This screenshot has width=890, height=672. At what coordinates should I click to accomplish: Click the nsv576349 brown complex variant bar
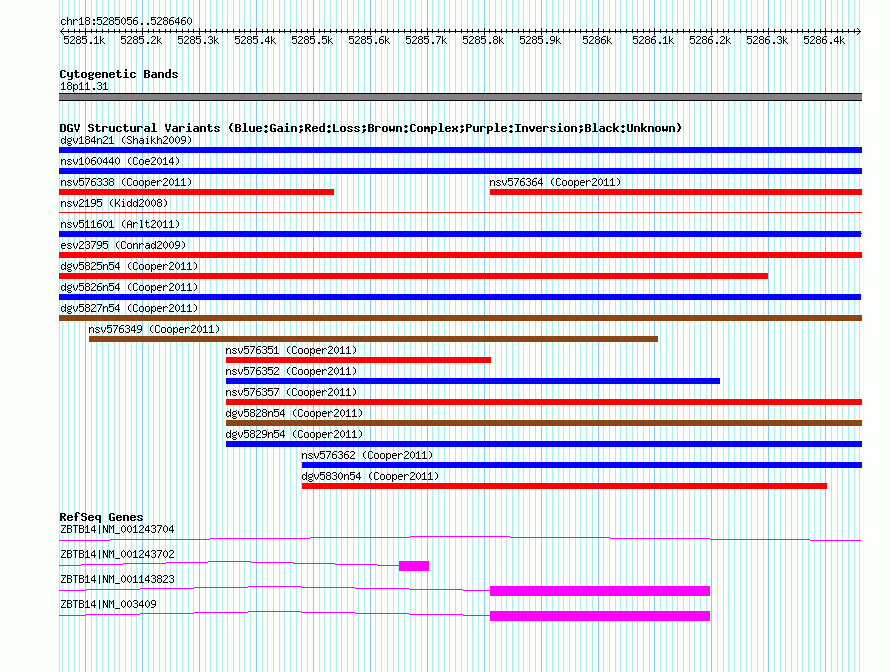point(373,339)
